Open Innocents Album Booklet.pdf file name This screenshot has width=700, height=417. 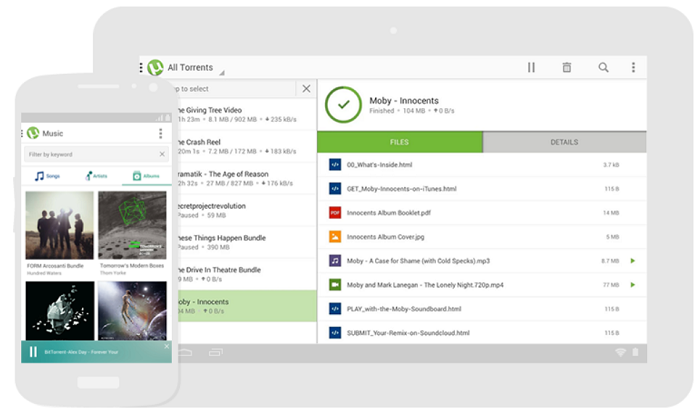(389, 213)
